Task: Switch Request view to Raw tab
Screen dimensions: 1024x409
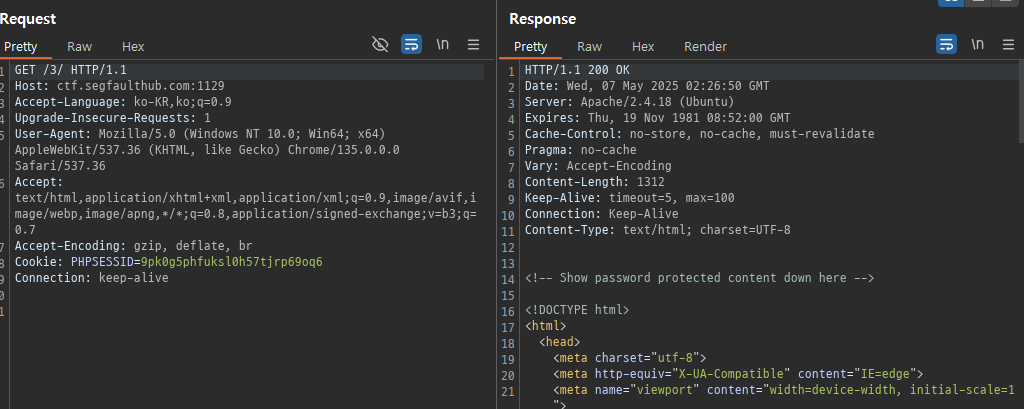Action: pyautogui.click(x=80, y=46)
